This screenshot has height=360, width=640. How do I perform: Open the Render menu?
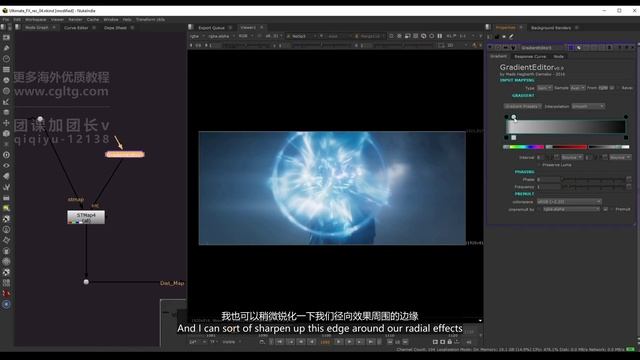pos(75,20)
